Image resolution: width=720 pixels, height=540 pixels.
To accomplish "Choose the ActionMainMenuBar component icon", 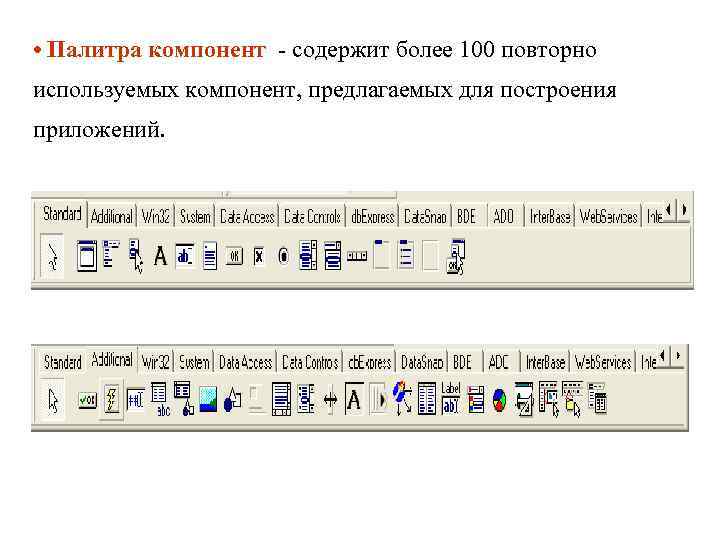I will click(x=549, y=399).
